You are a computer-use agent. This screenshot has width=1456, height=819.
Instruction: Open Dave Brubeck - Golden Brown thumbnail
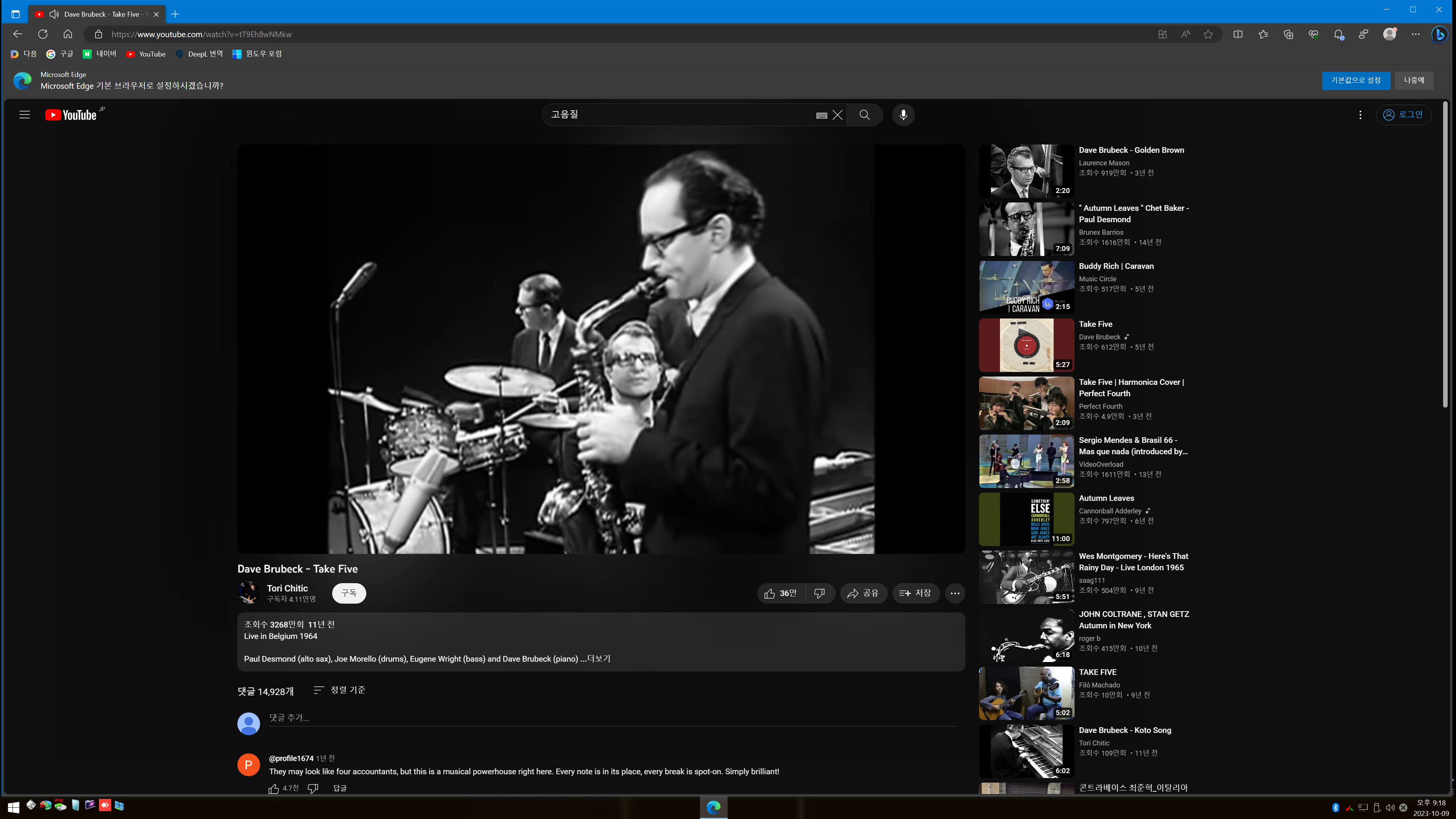1026,171
